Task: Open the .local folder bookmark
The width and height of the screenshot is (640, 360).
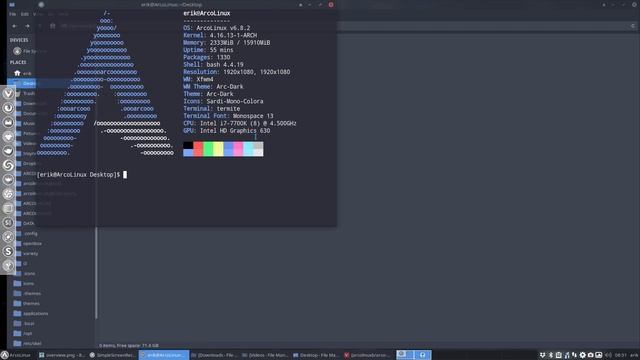Action: [24, 323]
